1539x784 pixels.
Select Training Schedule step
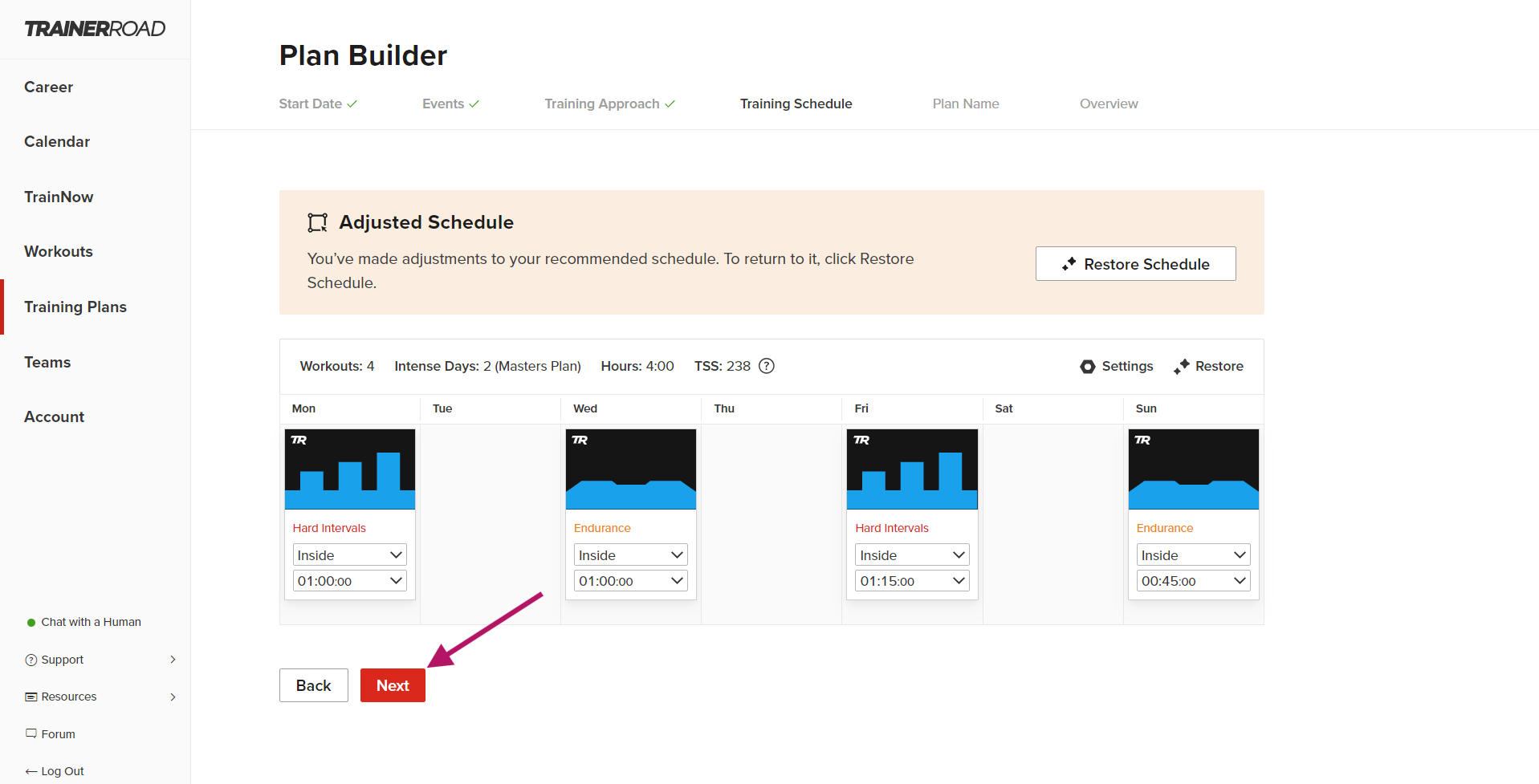coord(796,104)
